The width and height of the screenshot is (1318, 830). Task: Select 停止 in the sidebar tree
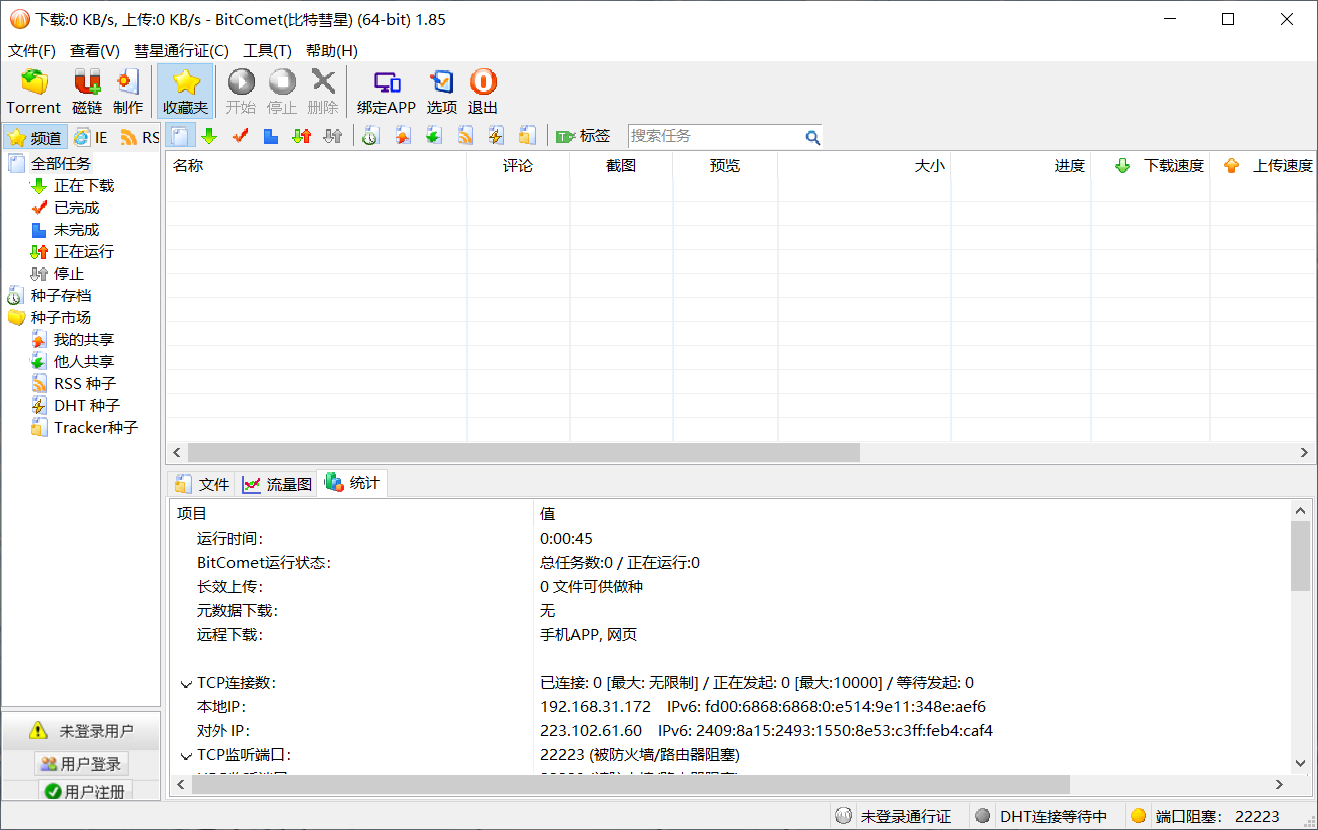coord(69,273)
